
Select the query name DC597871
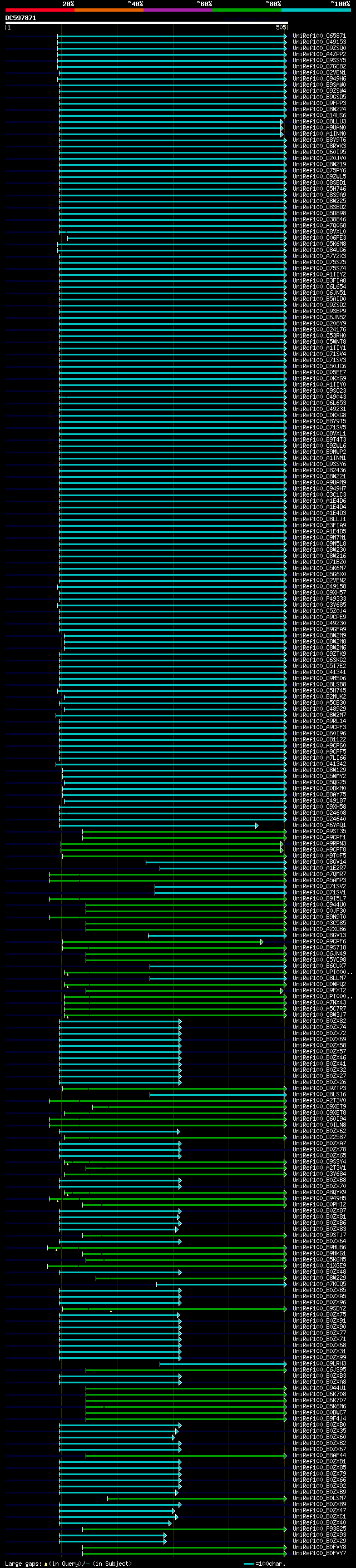(x=21, y=18)
